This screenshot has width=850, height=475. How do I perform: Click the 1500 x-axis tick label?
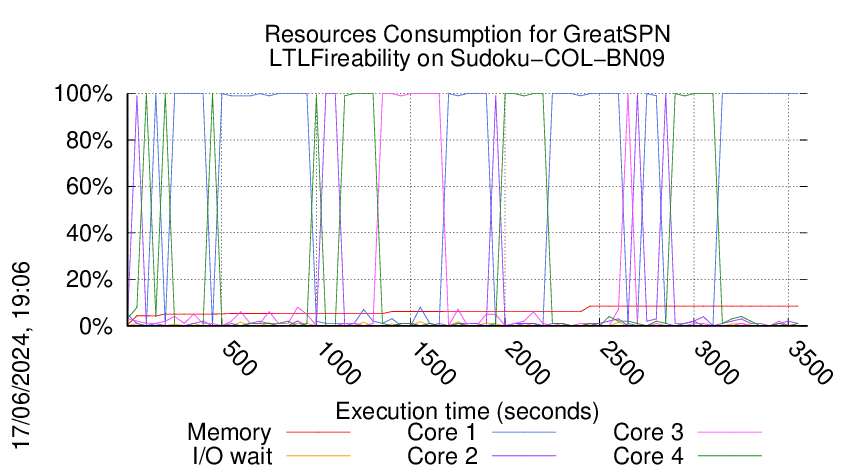433,363
